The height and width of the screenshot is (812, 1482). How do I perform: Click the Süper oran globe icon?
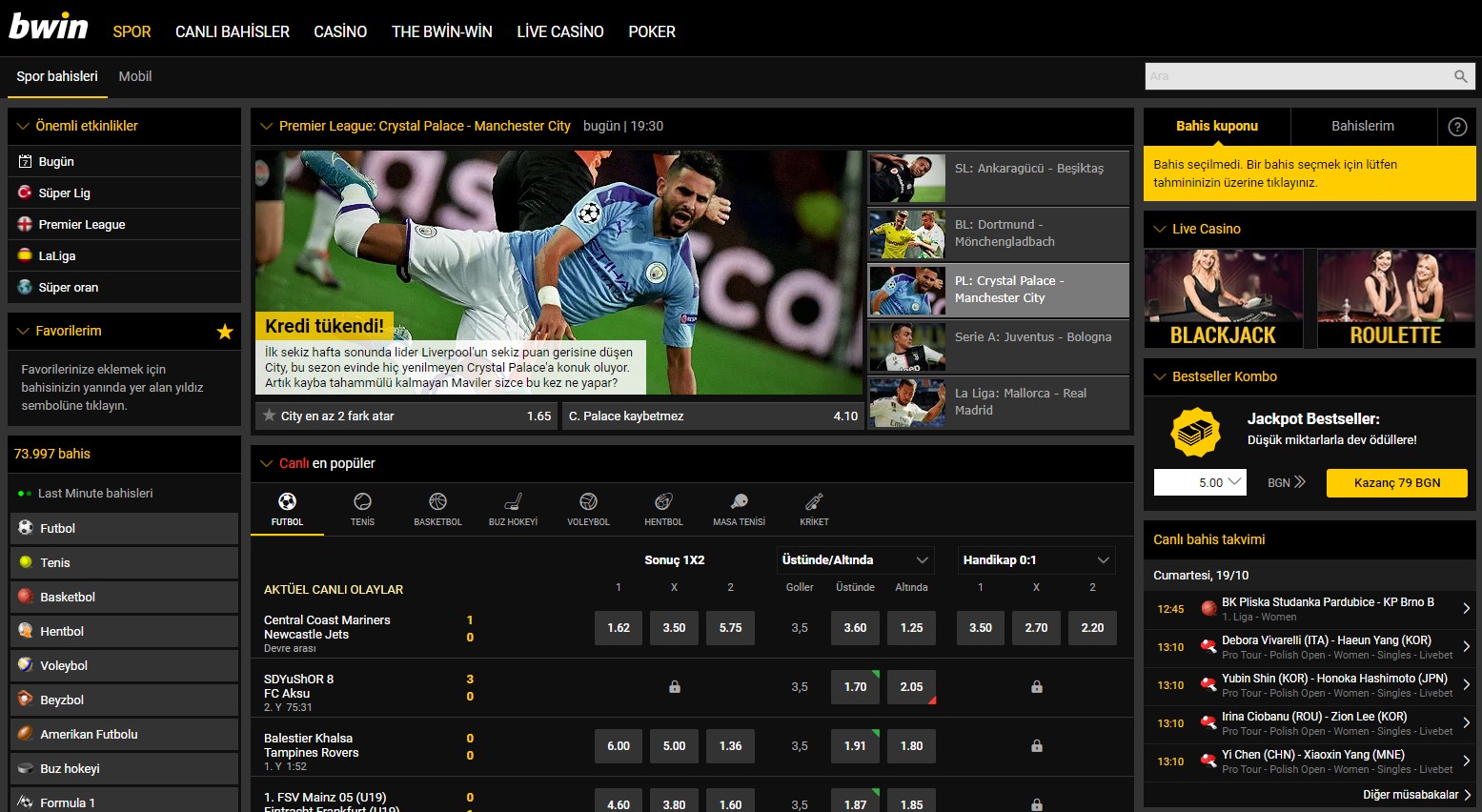pos(25,287)
